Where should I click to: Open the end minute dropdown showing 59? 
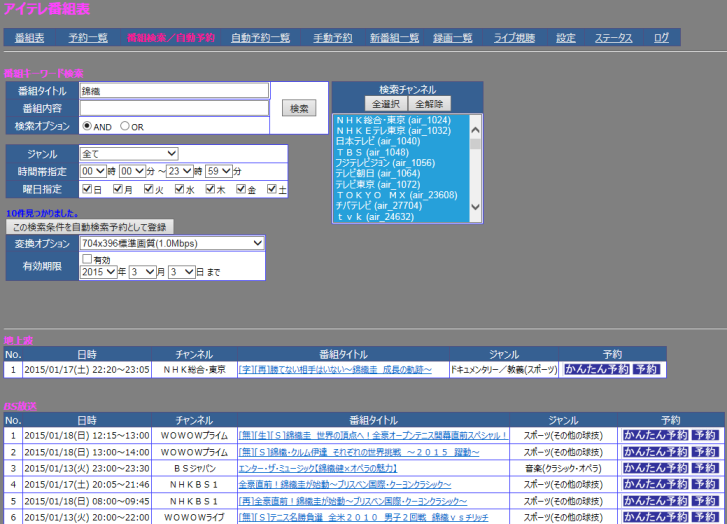pyautogui.click(x=219, y=171)
